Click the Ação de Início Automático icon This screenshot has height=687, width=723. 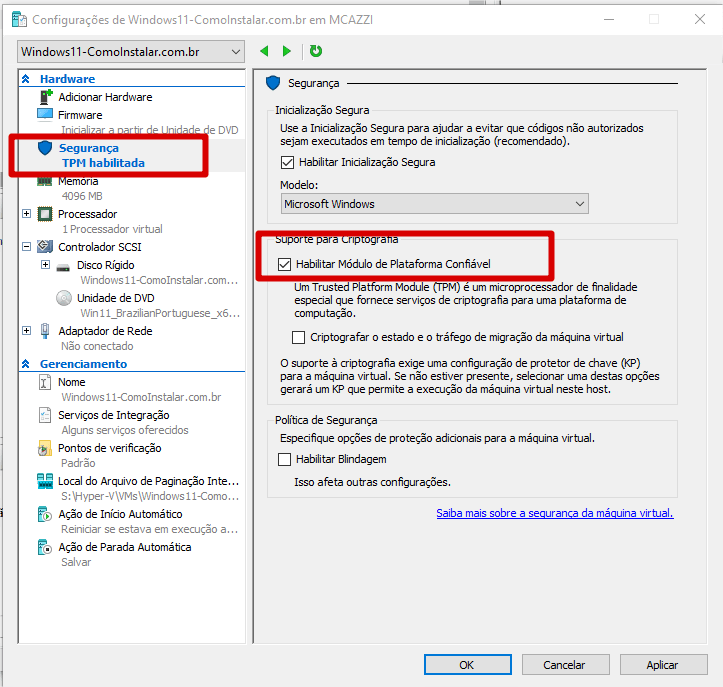point(45,514)
